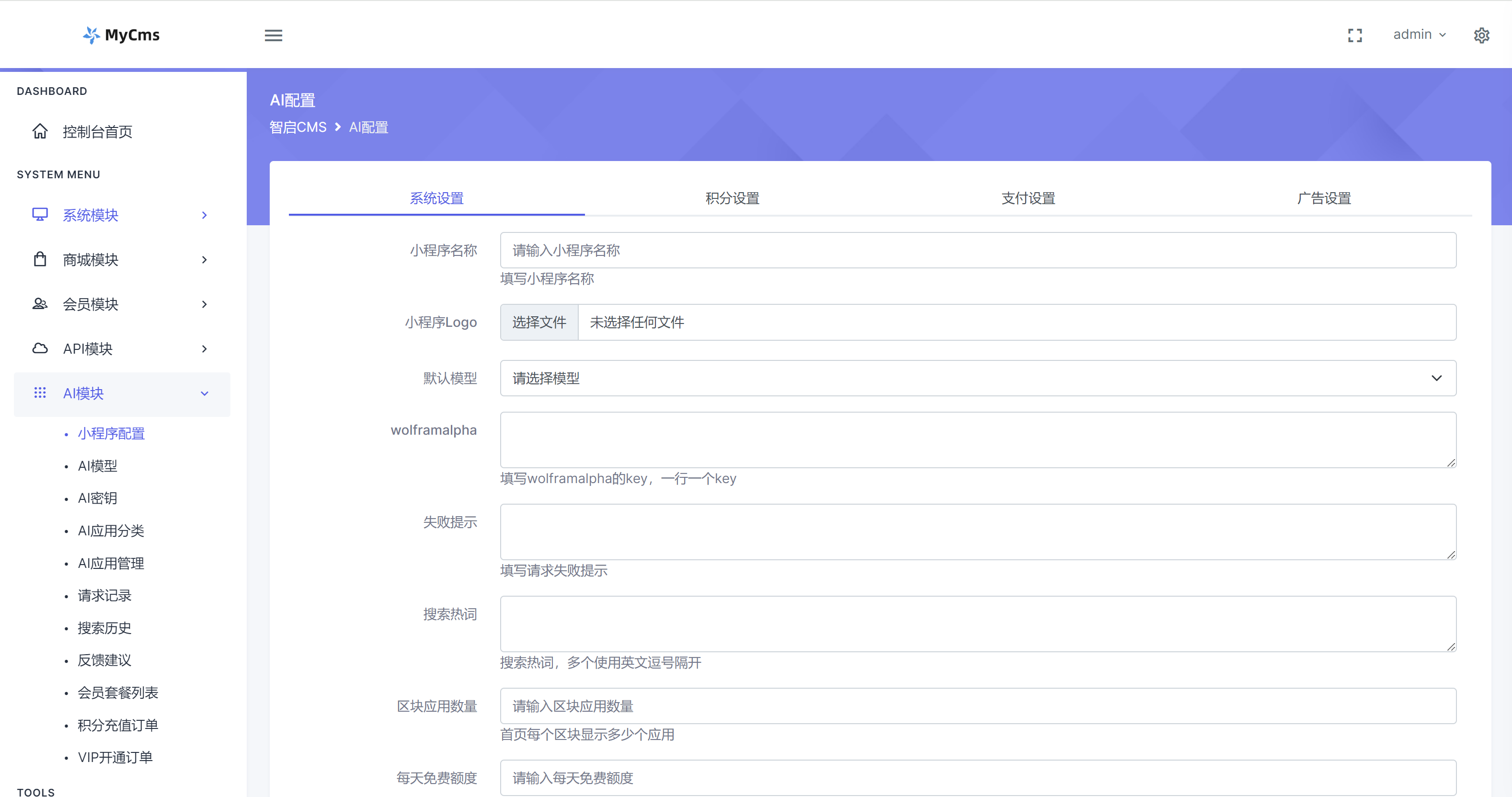
Task: Open 反馈建议 submenu item
Action: [x=104, y=660]
